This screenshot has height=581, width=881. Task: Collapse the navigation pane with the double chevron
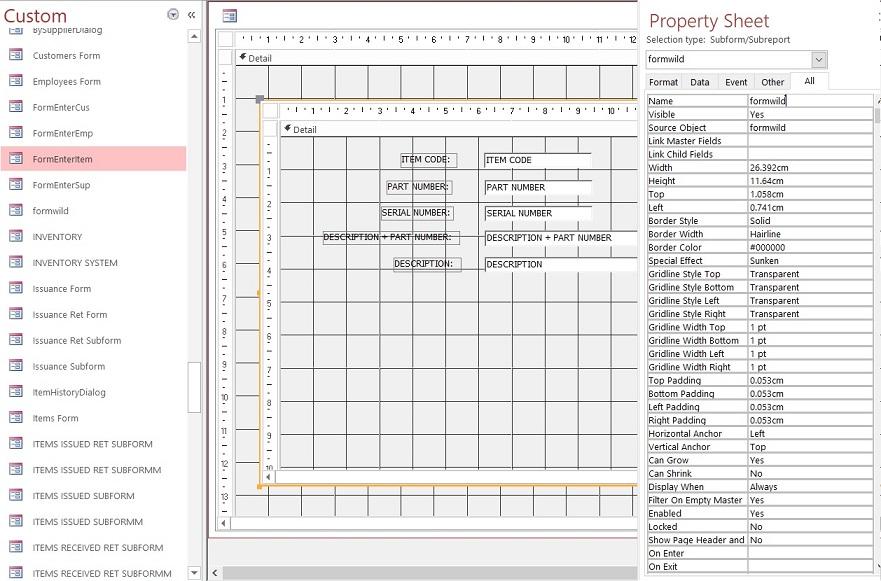pyautogui.click(x=192, y=15)
